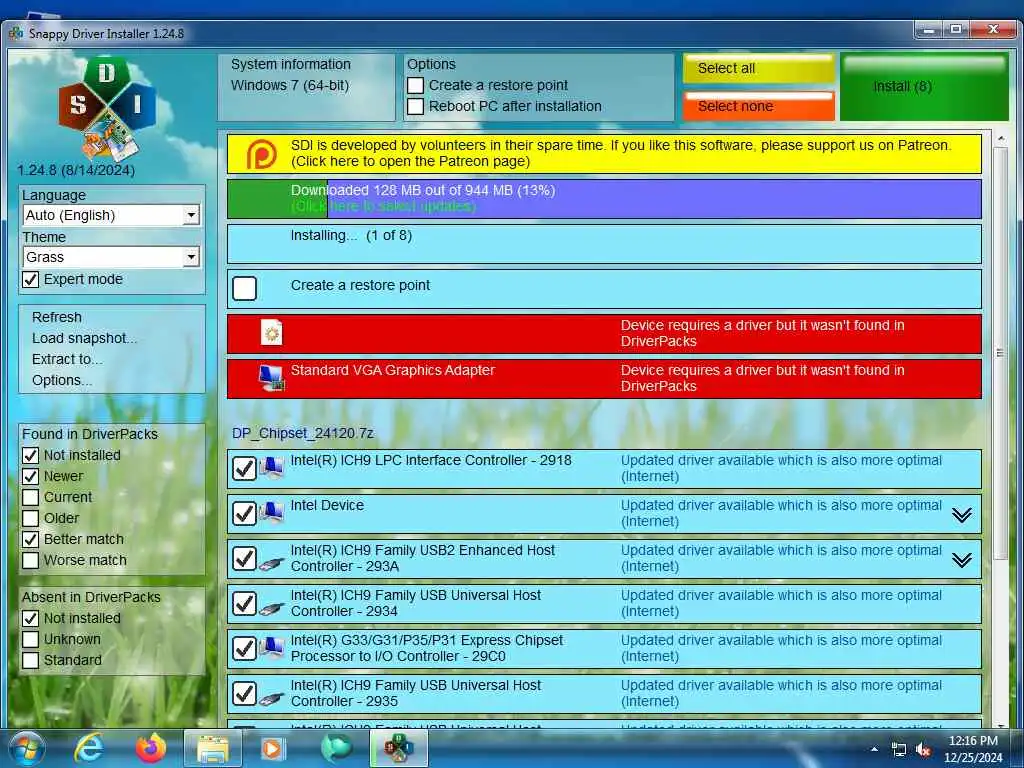
Task: Click the Snappy Driver Installer taskbar icon
Action: click(399, 748)
